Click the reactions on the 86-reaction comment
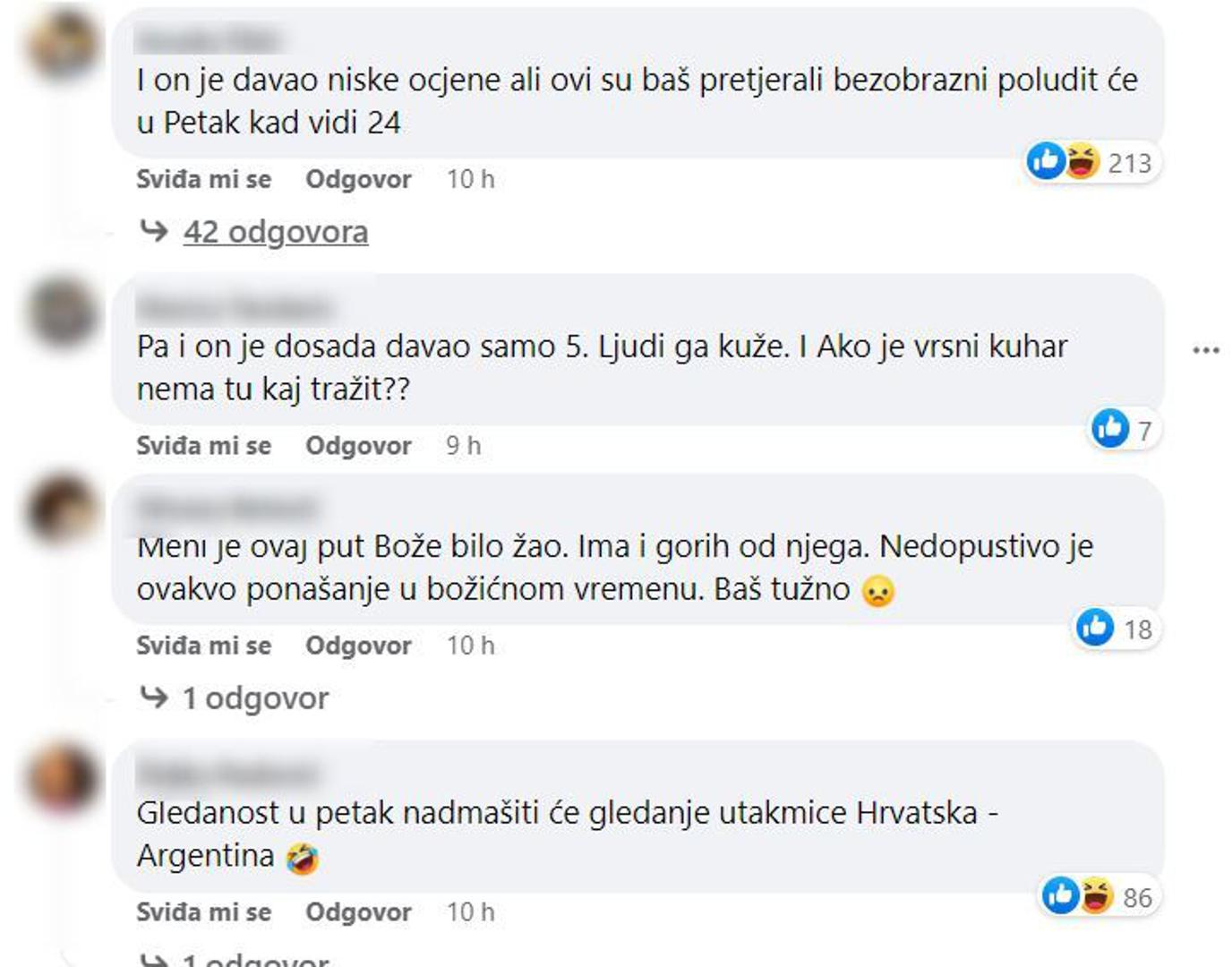1232x967 pixels. (x=1098, y=896)
